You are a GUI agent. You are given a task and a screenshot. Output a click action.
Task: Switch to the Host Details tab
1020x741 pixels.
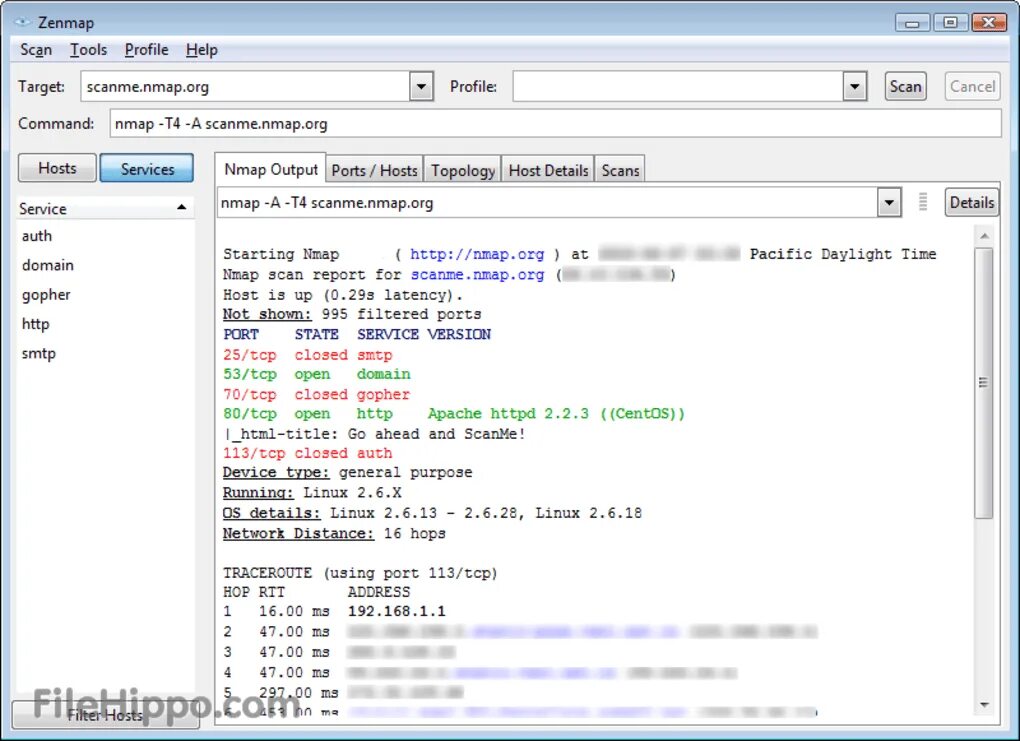point(548,170)
